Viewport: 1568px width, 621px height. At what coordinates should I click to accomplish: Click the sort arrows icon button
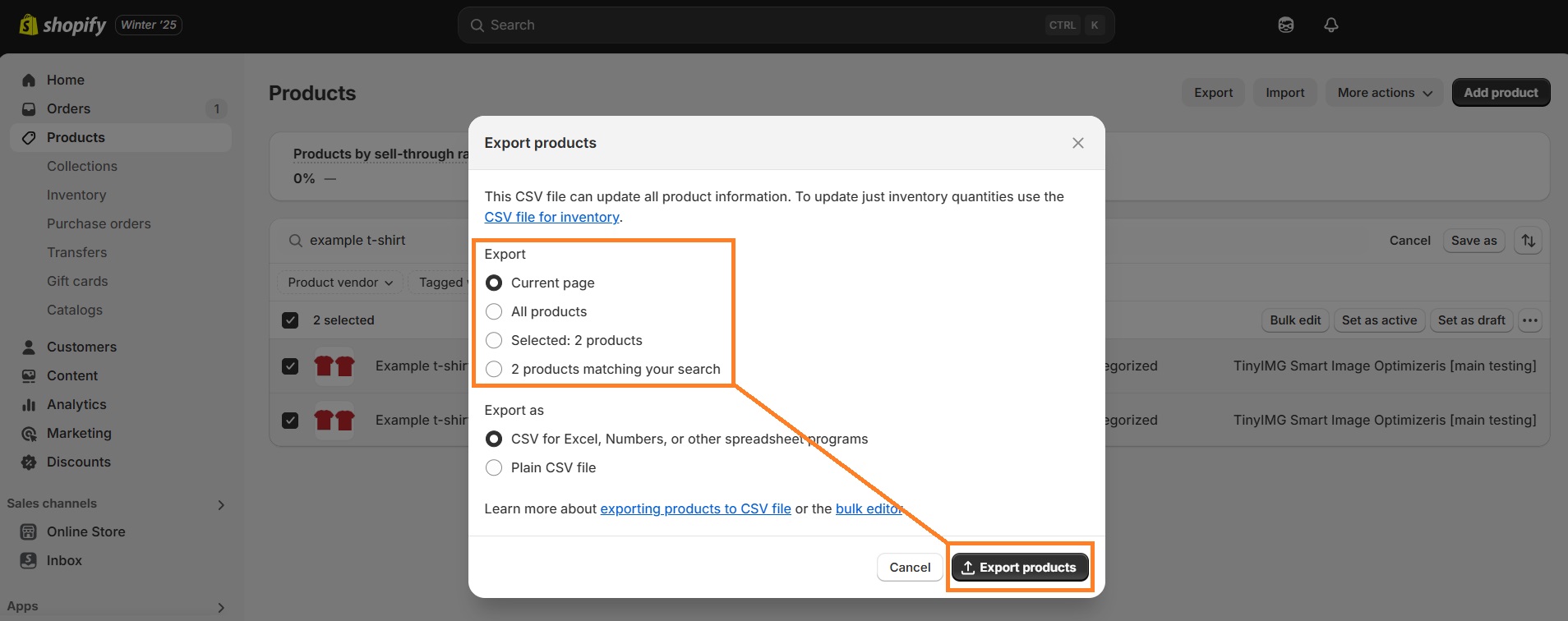click(x=1529, y=241)
